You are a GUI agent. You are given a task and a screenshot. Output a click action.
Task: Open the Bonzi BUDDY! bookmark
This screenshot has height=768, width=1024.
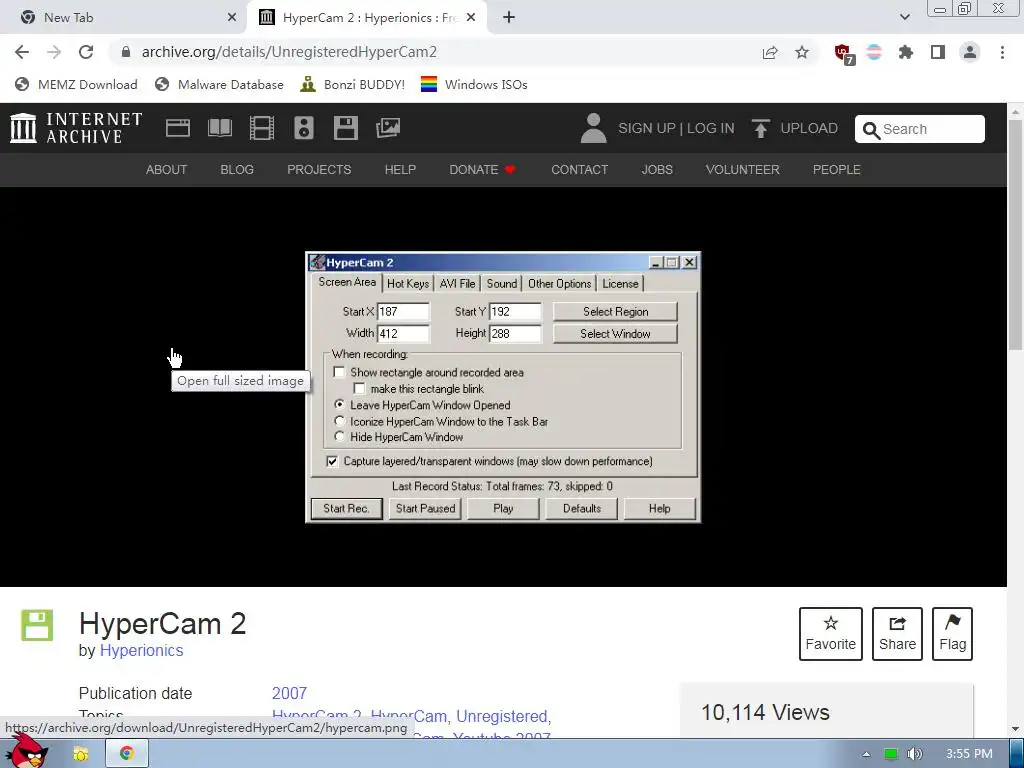coord(353,84)
